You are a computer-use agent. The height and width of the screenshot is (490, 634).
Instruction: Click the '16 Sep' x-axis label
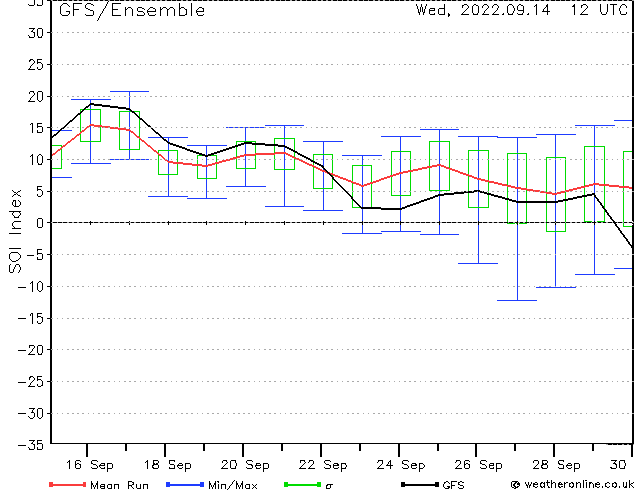[90, 465]
